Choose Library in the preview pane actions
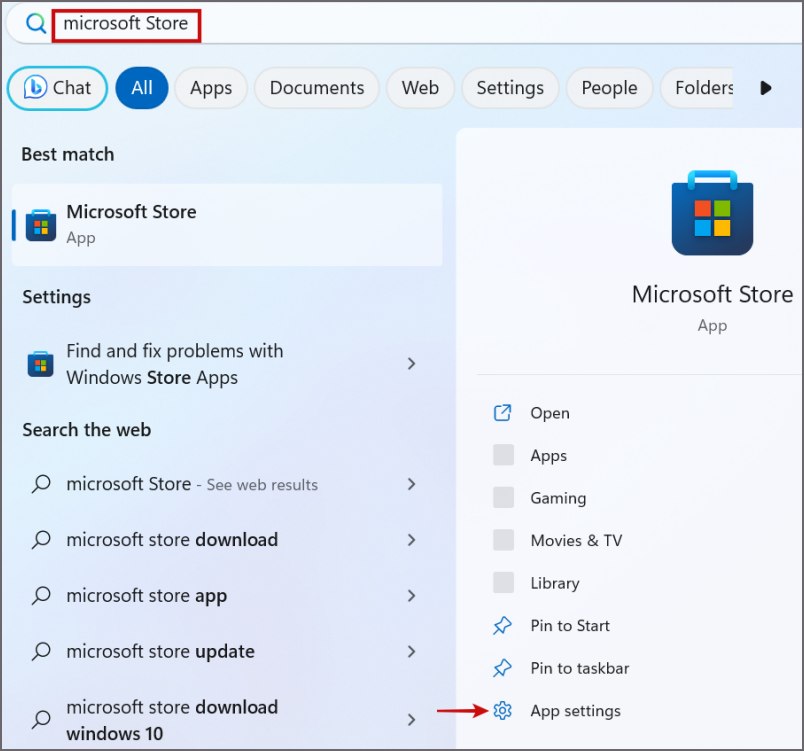The height and width of the screenshot is (751, 804). [555, 583]
